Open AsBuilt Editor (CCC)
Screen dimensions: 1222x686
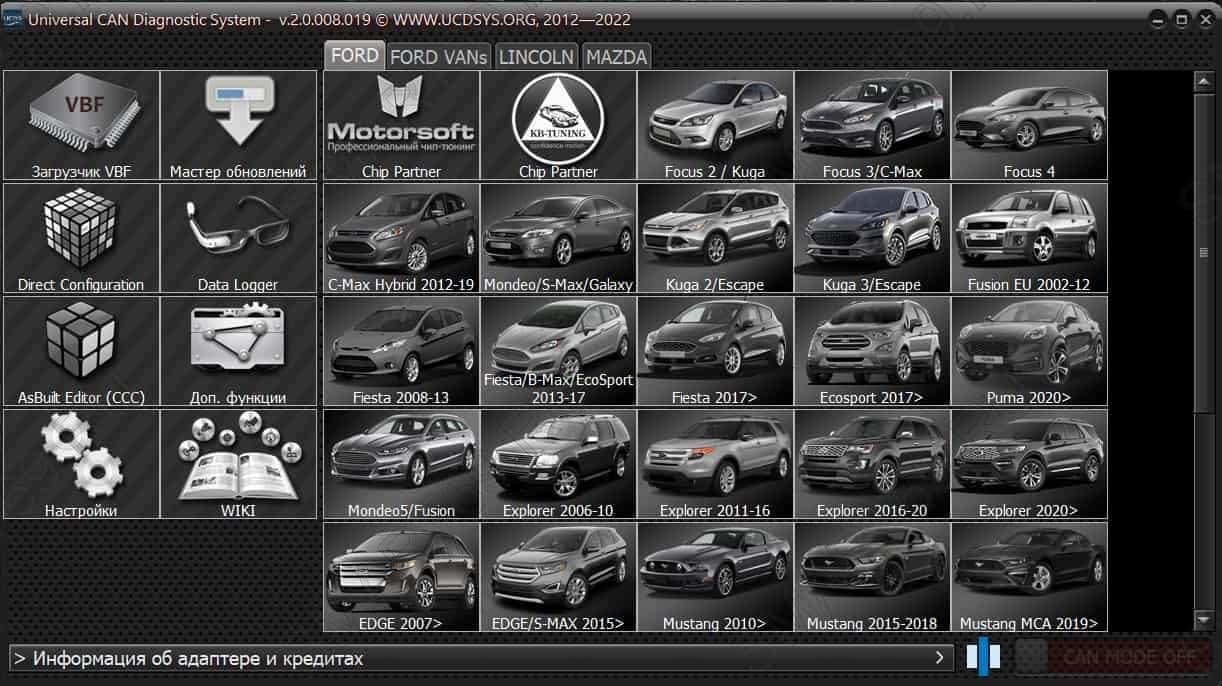(82, 351)
